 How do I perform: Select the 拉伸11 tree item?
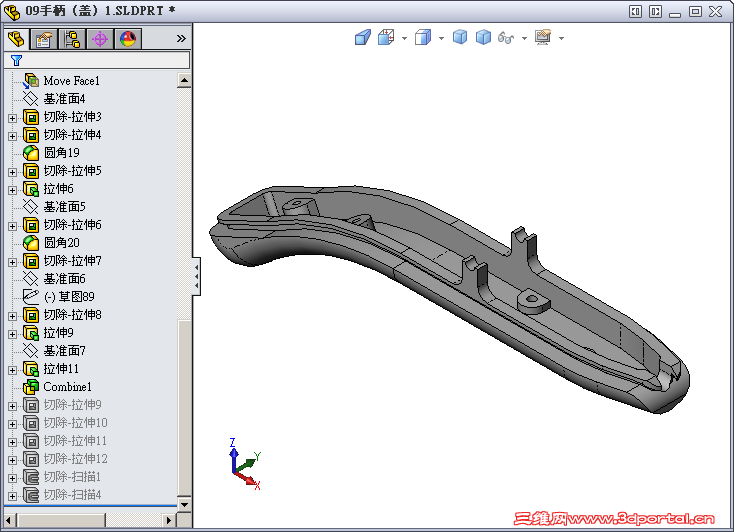point(61,369)
